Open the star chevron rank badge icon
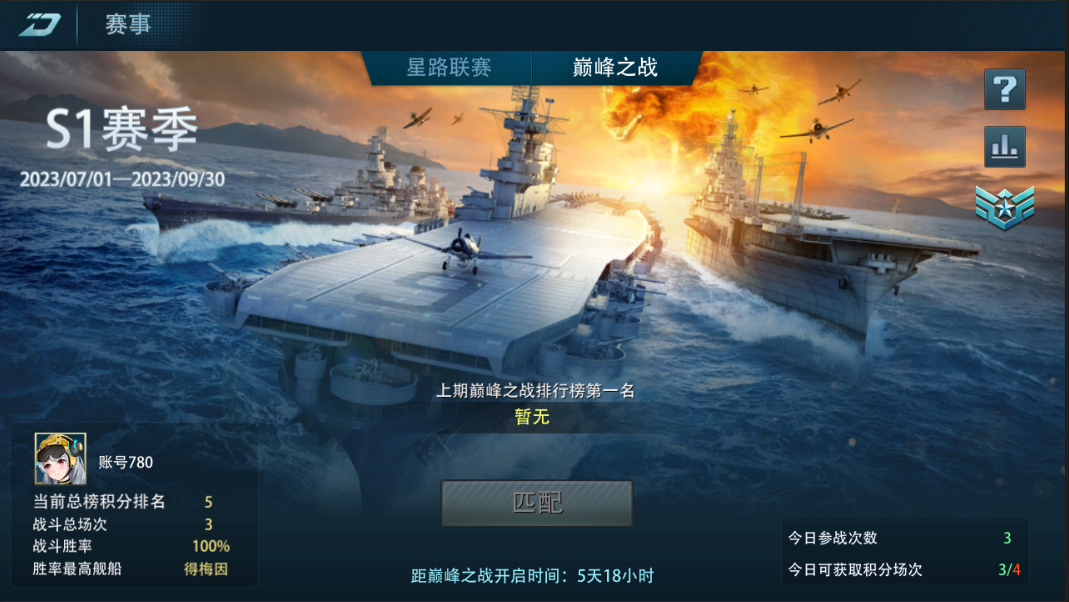This screenshot has height=602, width=1069. point(1005,207)
